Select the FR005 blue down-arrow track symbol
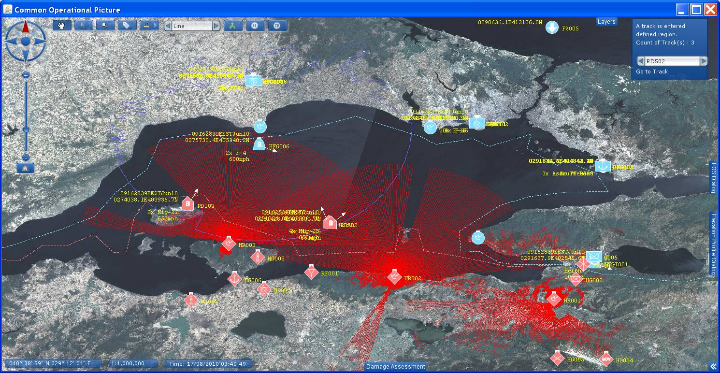Screen dimensions: 720x373 click(x=551, y=28)
